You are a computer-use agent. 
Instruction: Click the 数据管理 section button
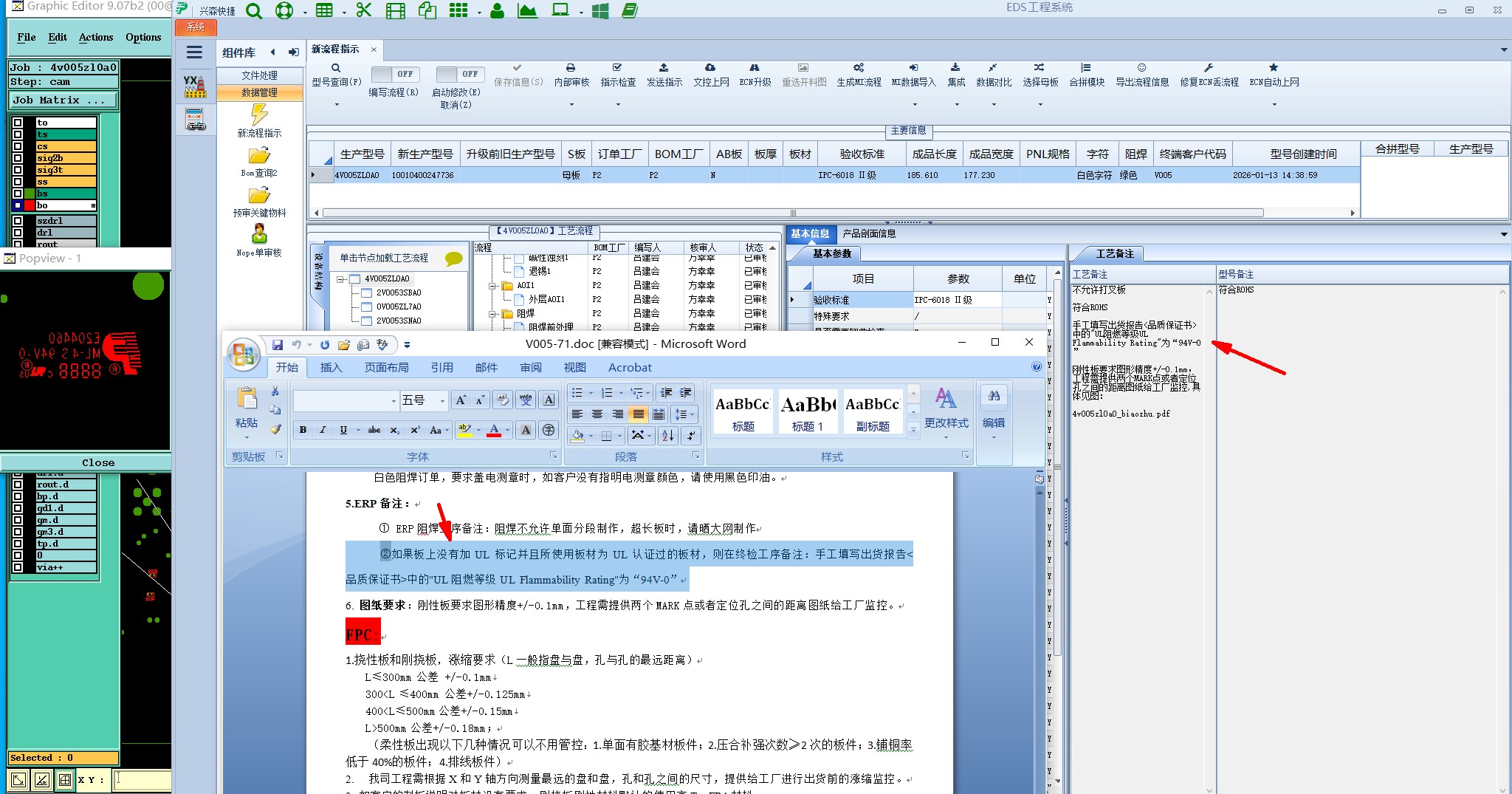click(x=259, y=92)
